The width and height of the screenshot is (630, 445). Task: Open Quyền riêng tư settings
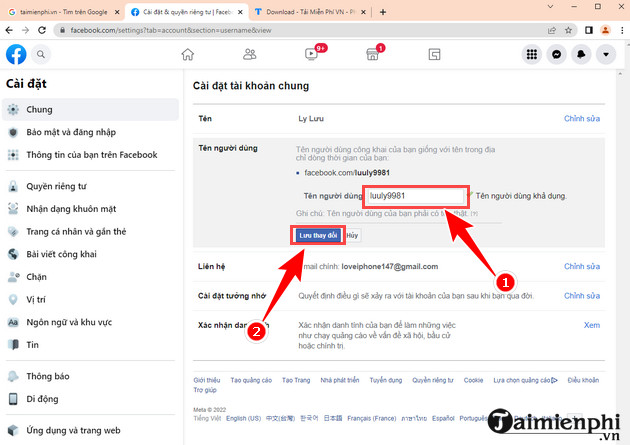click(x=90, y=186)
